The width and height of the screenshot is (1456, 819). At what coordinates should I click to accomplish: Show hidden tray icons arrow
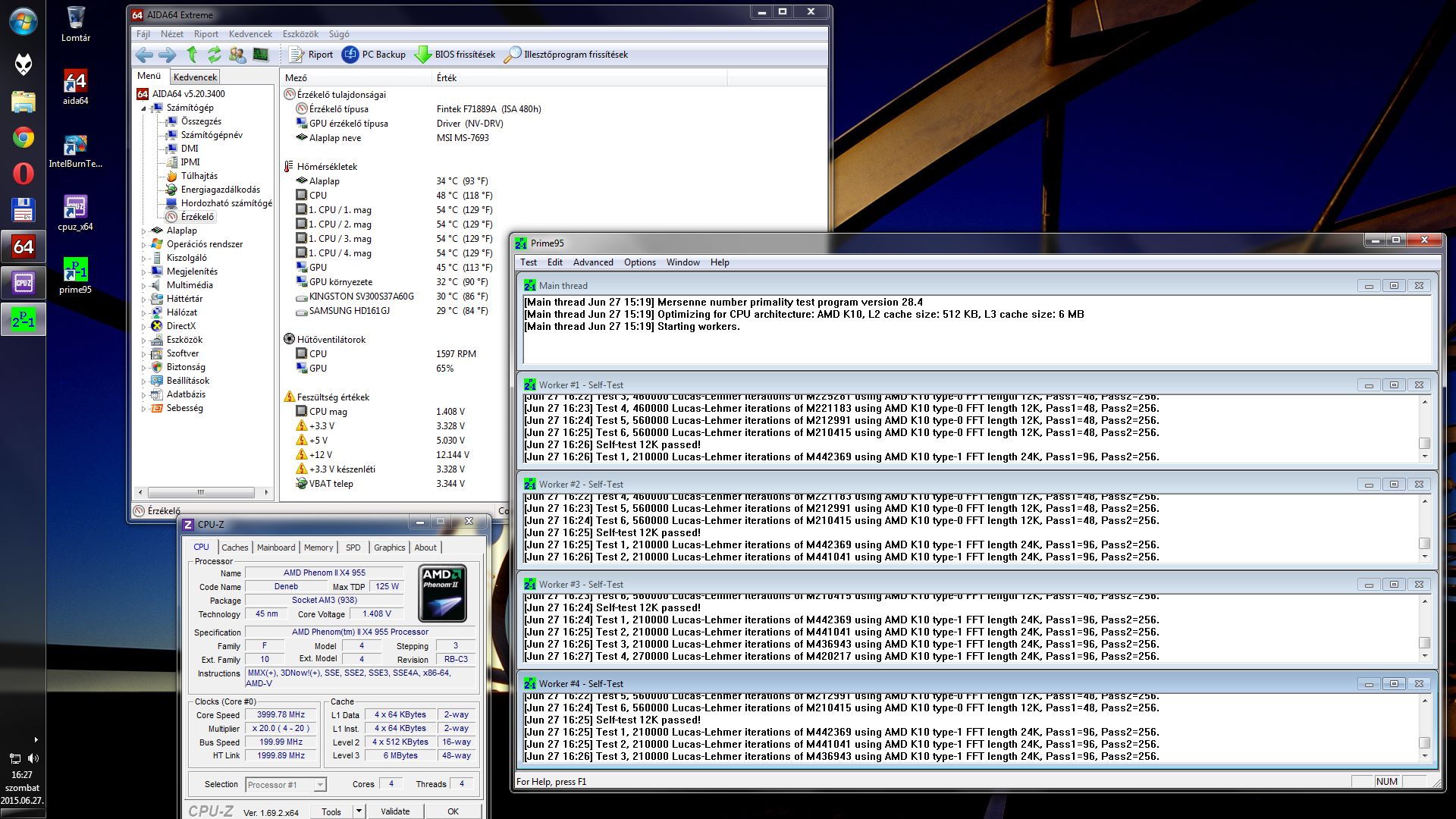36,739
